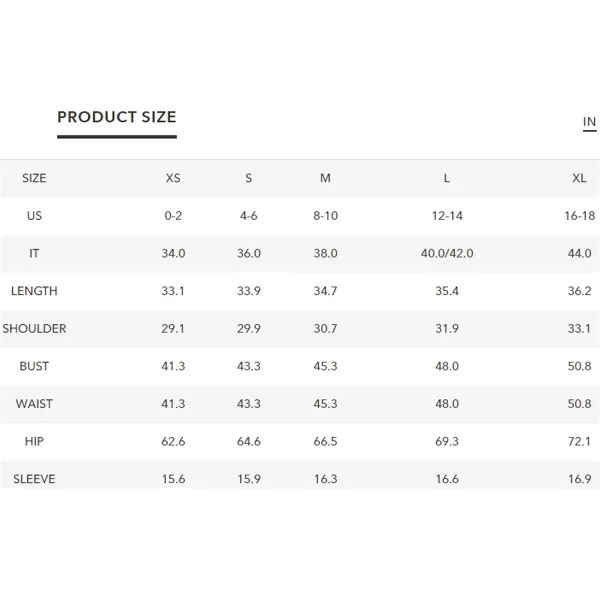The image size is (600, 600).
Task: Click the 40.0/42.0 IT size cell
Action: click(x=447, y=253)
